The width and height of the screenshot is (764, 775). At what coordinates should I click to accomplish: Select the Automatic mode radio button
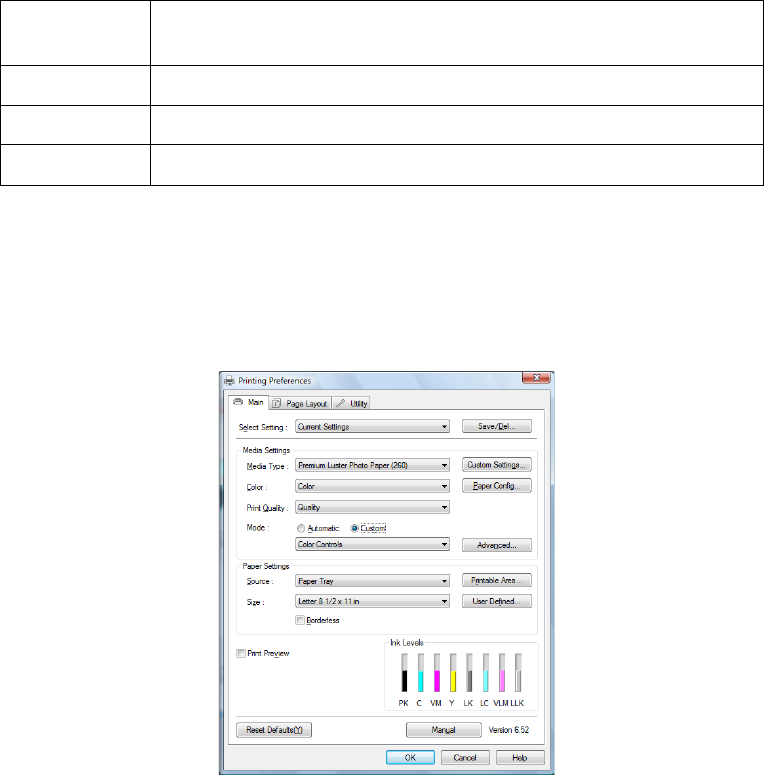[x=301, y=527]
